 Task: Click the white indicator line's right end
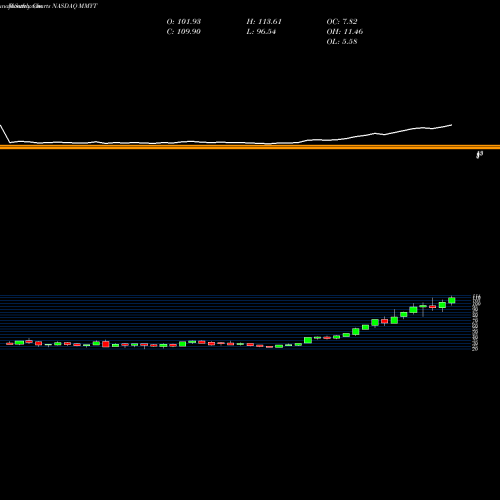coord(451,125)
